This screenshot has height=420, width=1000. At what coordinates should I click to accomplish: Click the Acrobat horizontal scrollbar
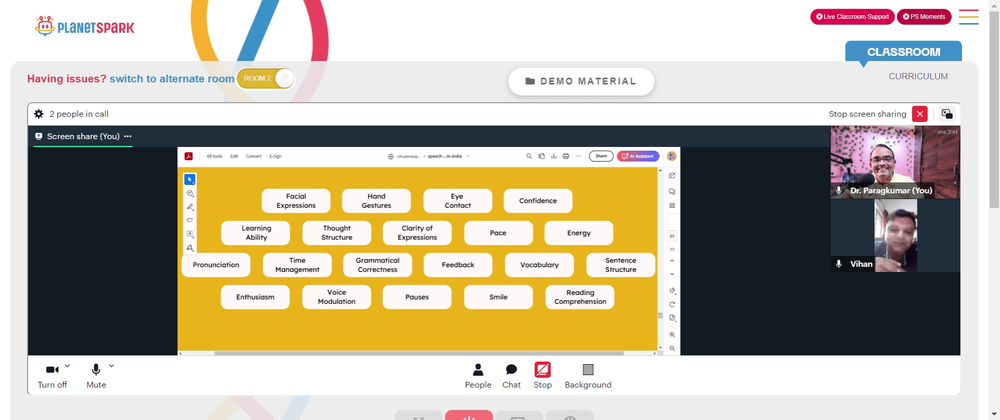tap(419, 352)
